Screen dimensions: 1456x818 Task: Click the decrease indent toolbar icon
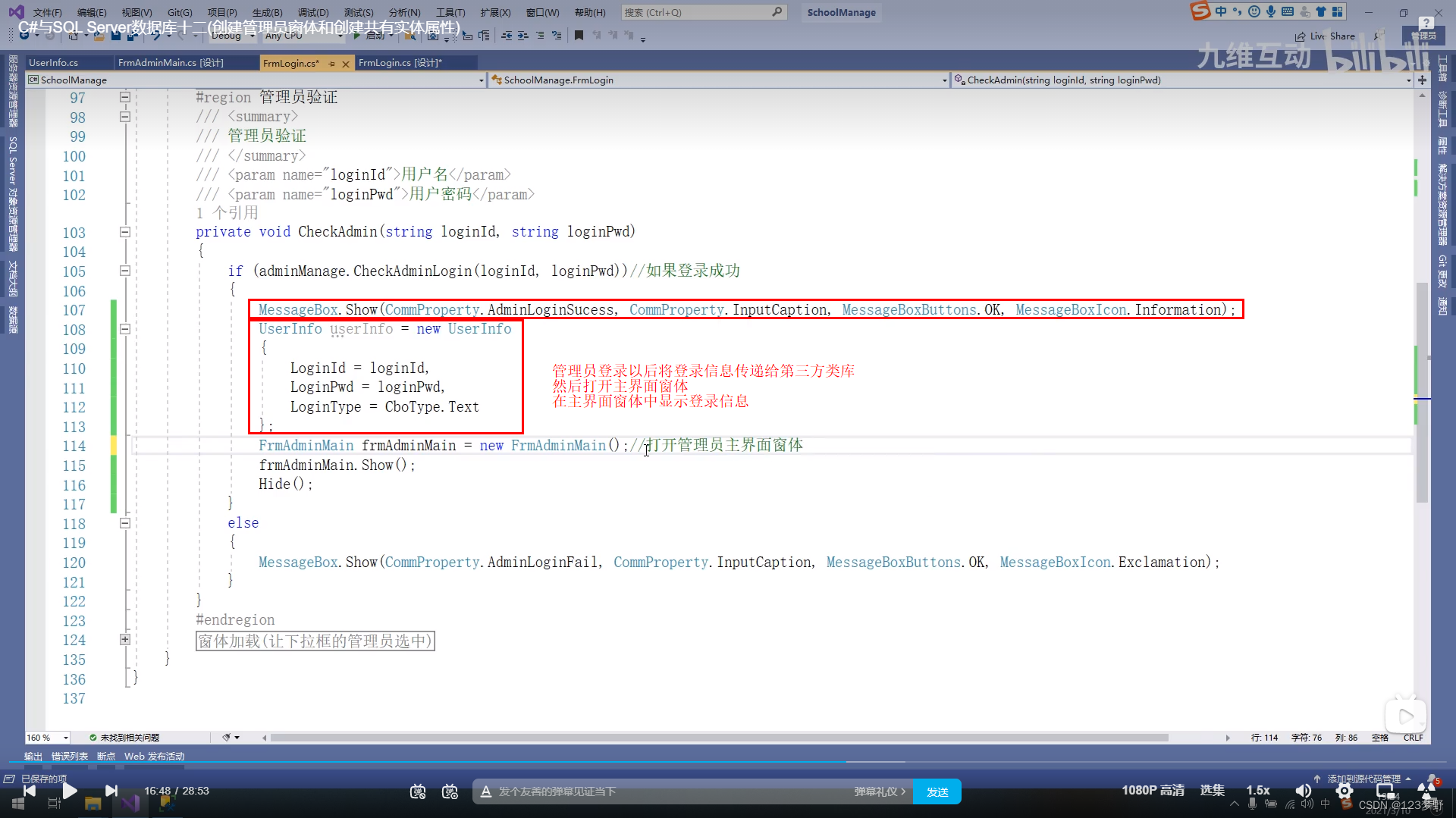point(507,36)
